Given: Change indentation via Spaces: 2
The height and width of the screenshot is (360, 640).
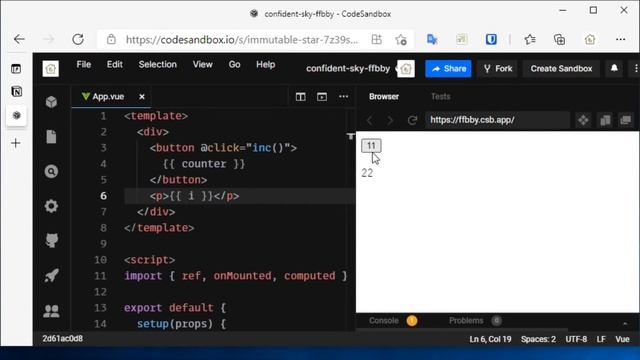Looking at the screenshot, I should [538, 339].
